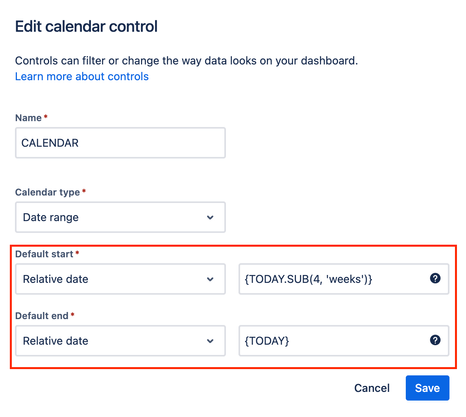
Task: Expand Default end Relative date selector
Action: pos(120,341)
